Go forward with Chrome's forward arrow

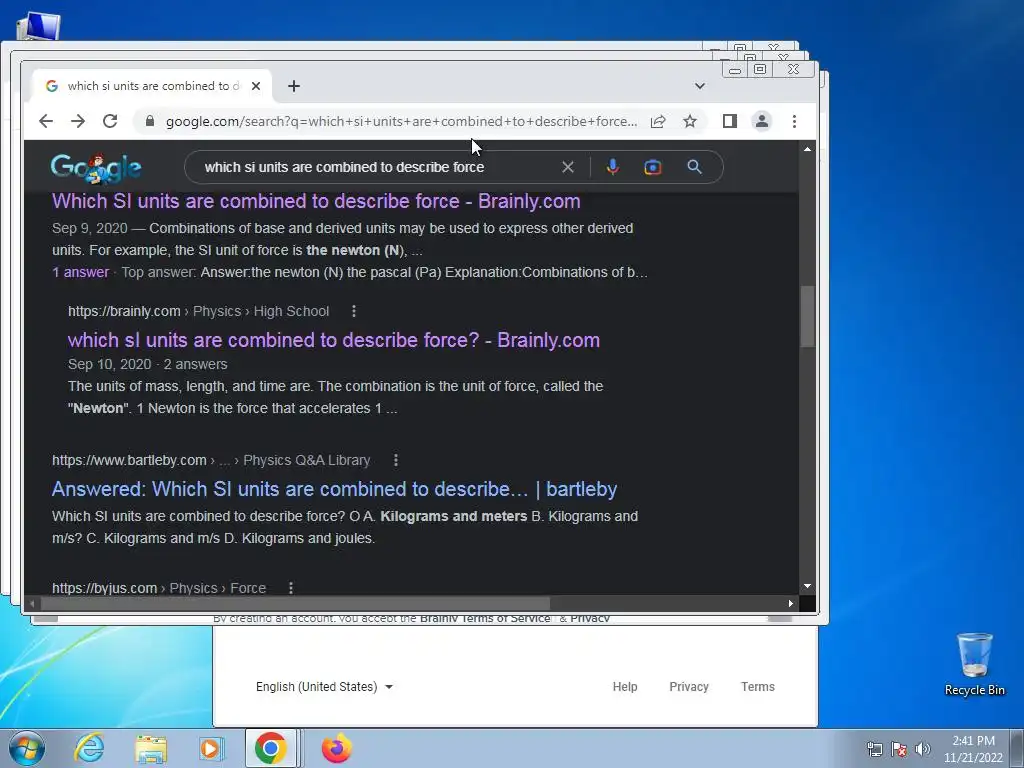pos(78,121)
